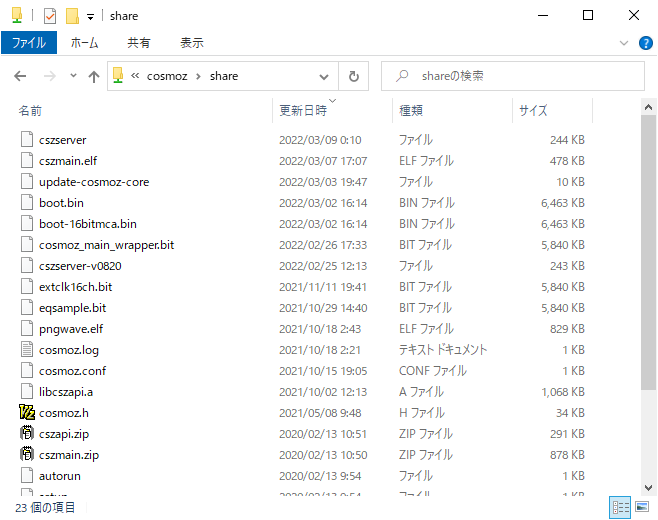This screenshot has height=520, width=658.
Task: Click the refresh button beside address bar
Action: [353, 76]
